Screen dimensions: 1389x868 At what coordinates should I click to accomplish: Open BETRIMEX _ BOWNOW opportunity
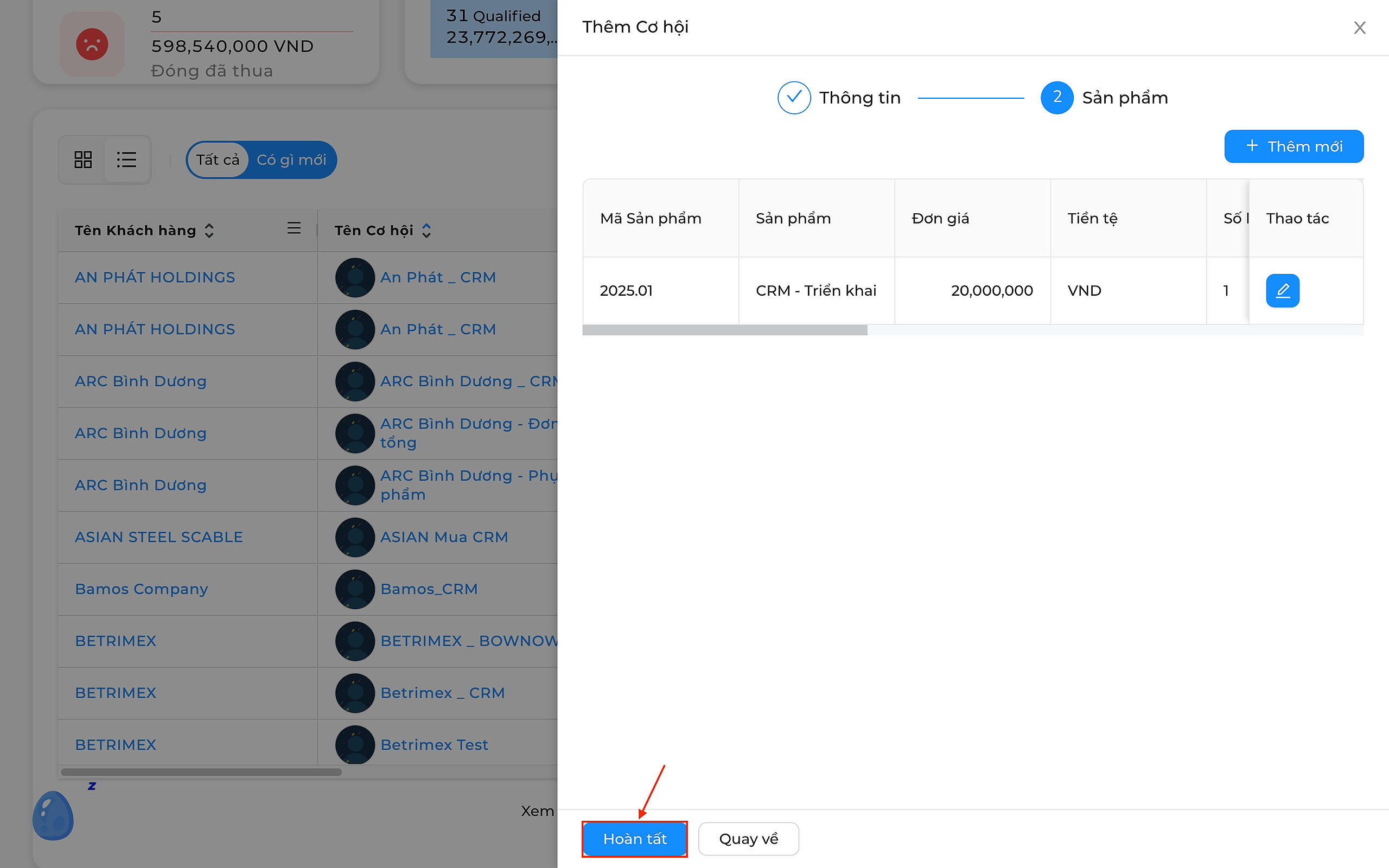click(468, 641)
